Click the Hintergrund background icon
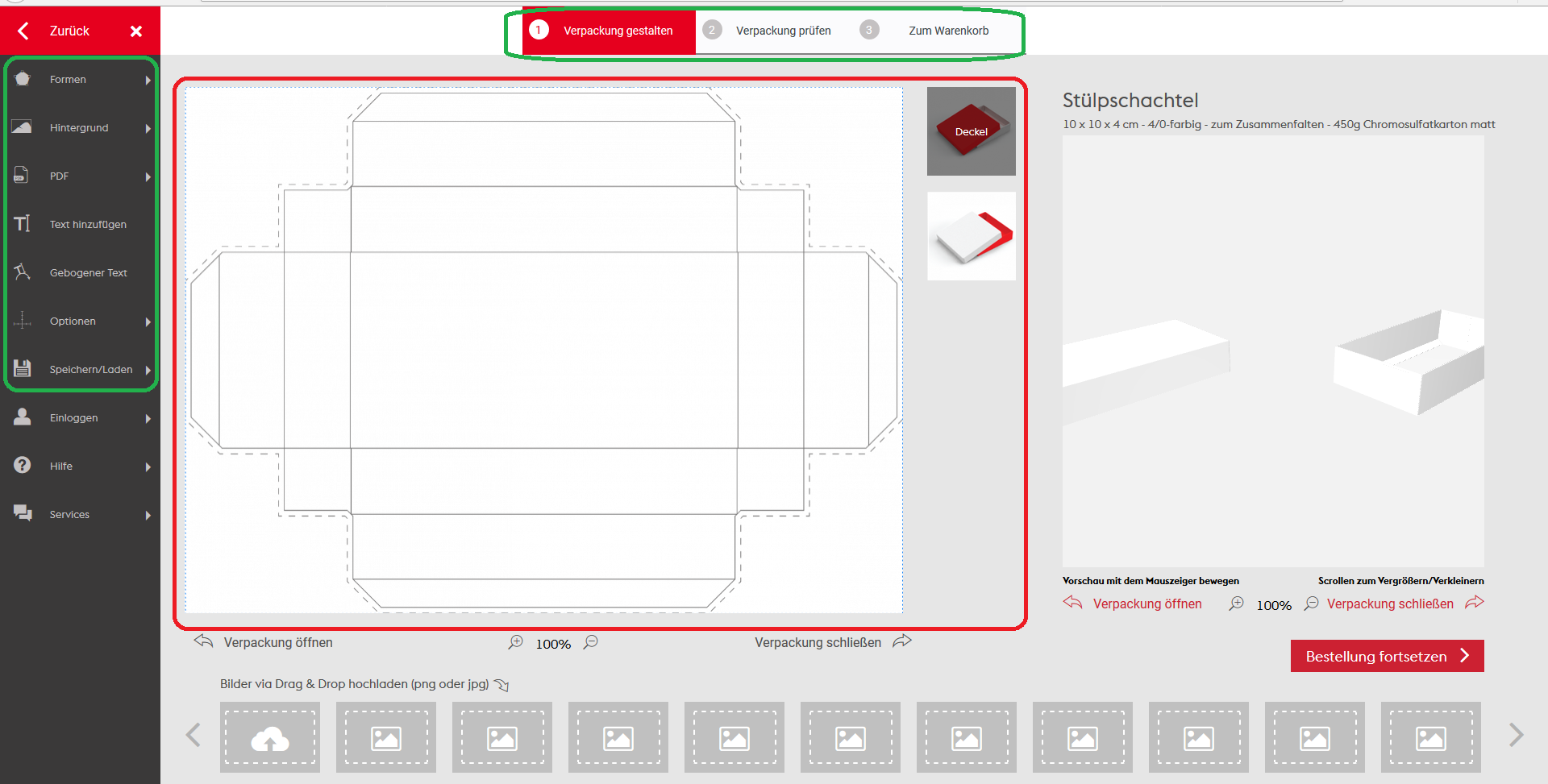The height and width of the screenshot is (784, 1548). coord(23,127)
